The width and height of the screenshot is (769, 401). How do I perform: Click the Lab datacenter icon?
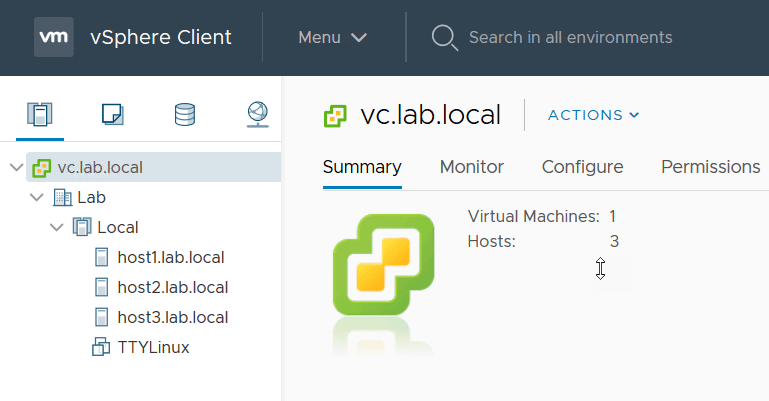click(x=62, y=198)
